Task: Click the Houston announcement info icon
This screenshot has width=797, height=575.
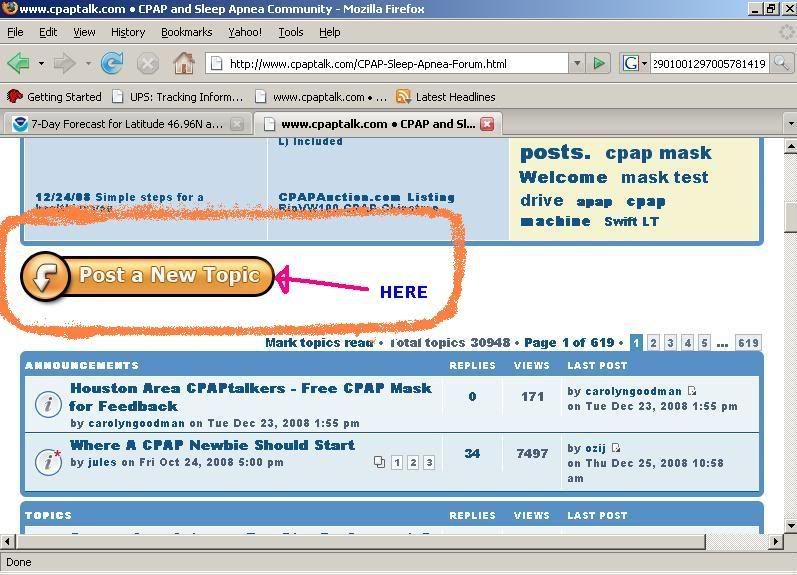Action: point(48,405)
